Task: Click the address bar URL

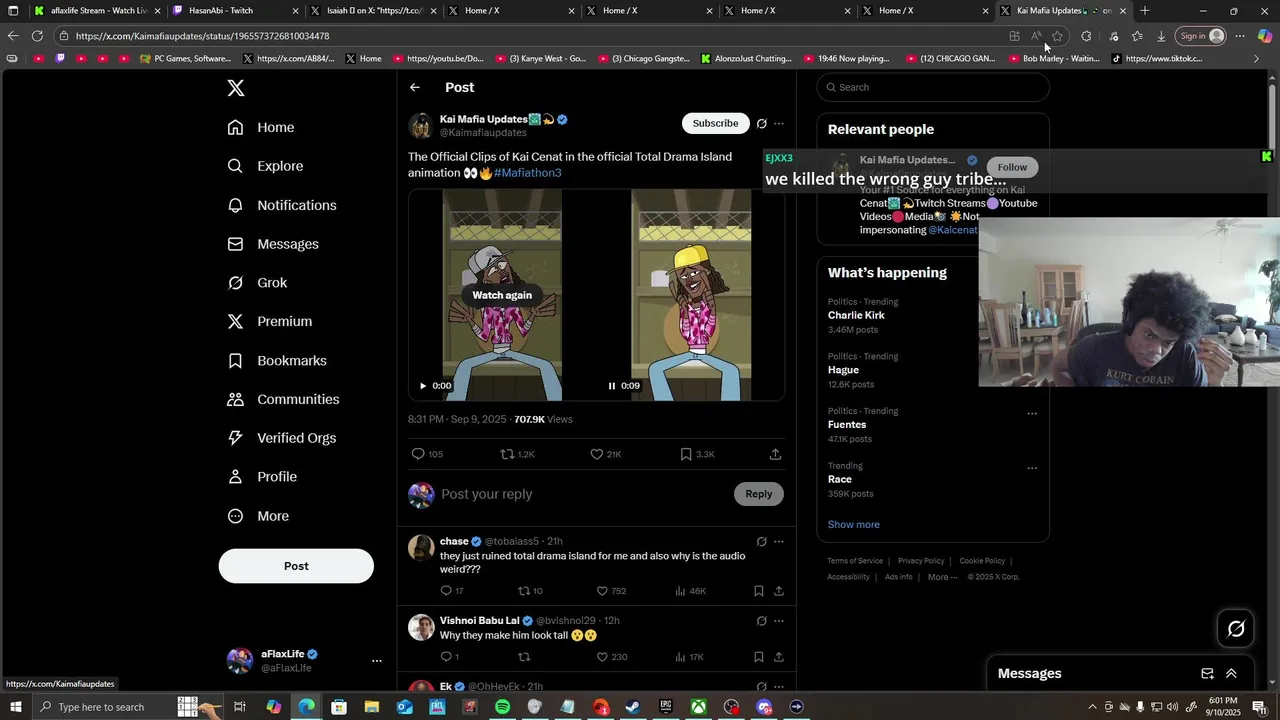Action: coord(202,36)
